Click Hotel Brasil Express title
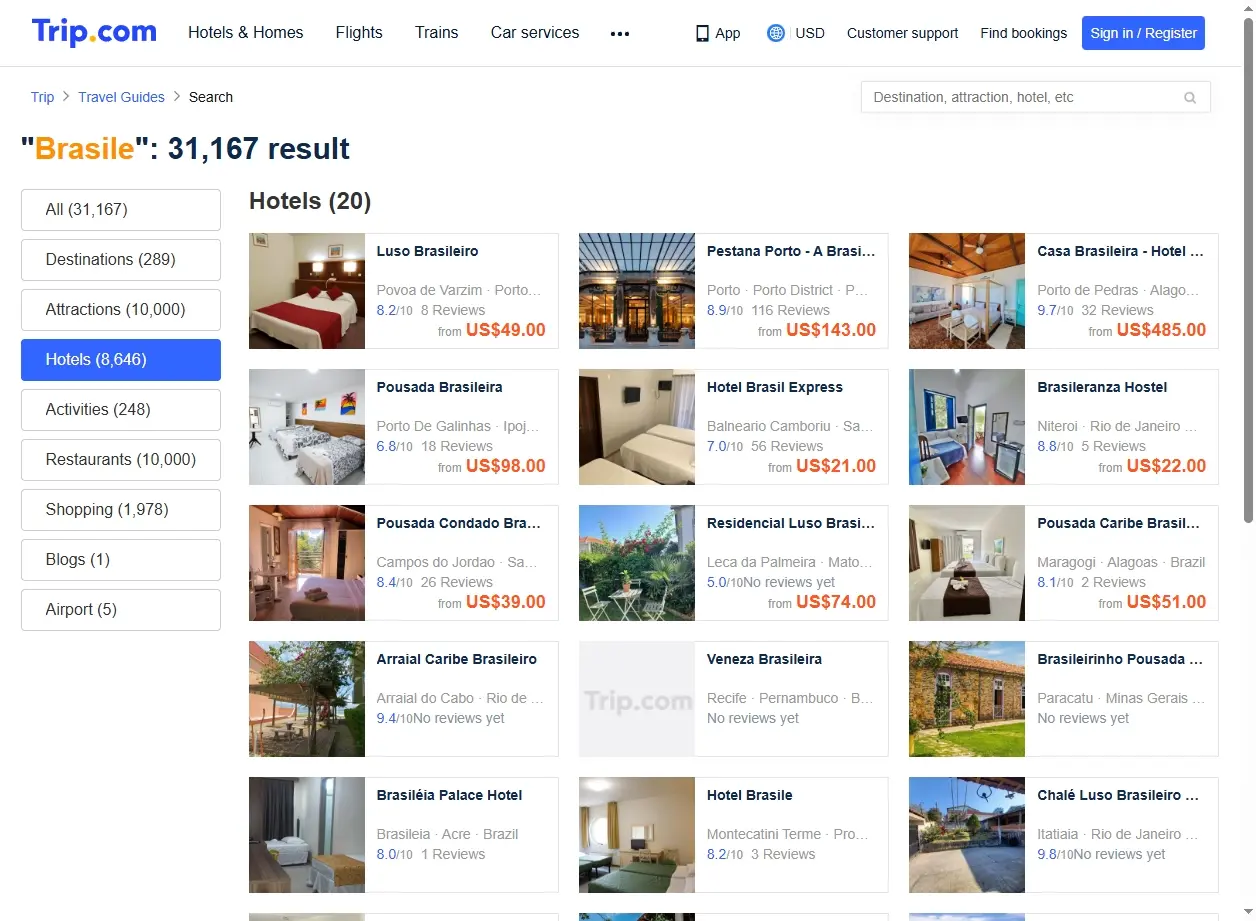This screenshot has height=921, width=1256. tap(774, 387)
